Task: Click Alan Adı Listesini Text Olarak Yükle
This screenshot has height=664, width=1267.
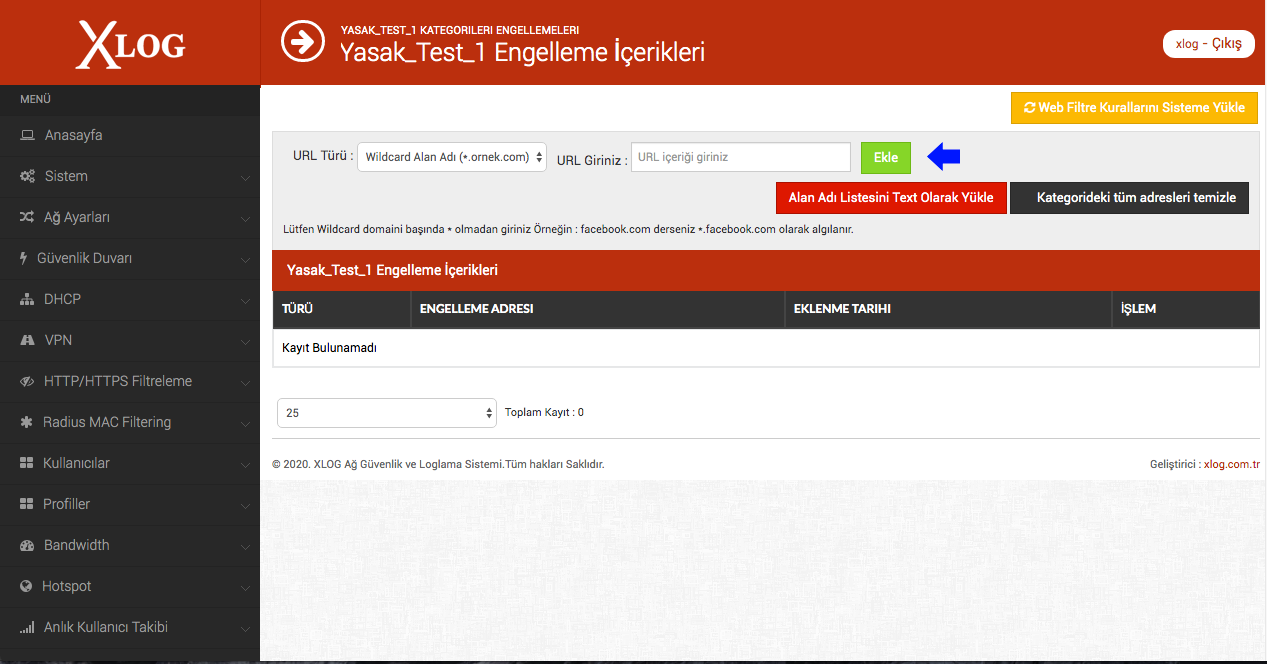Action: [x=891, y=197]
